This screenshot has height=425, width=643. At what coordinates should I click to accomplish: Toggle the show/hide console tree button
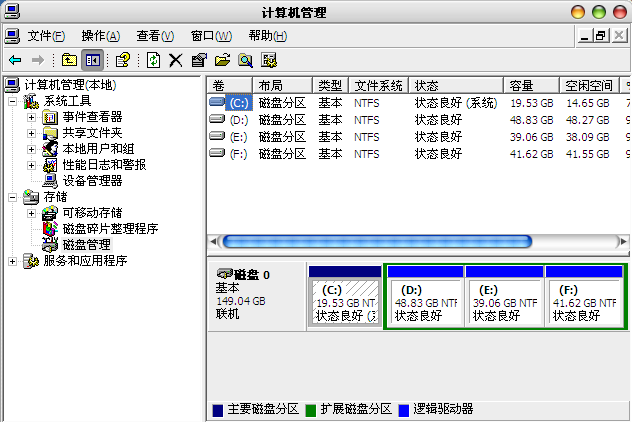(92, 60)
